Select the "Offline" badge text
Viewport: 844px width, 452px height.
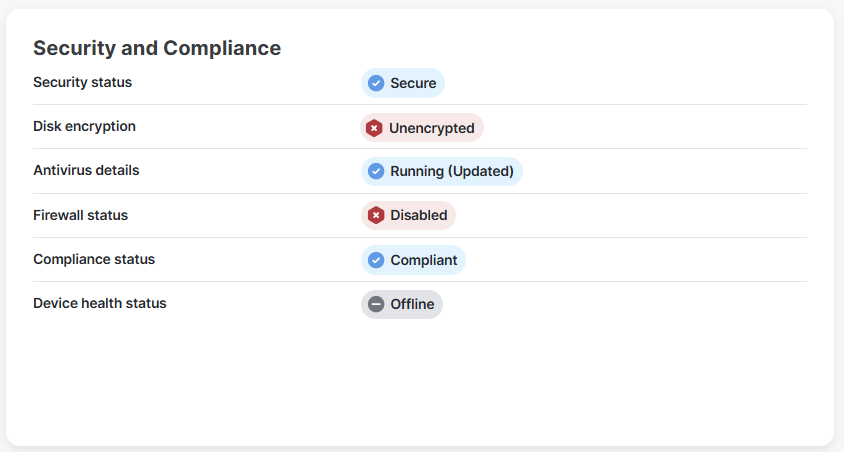coord(412,304)
